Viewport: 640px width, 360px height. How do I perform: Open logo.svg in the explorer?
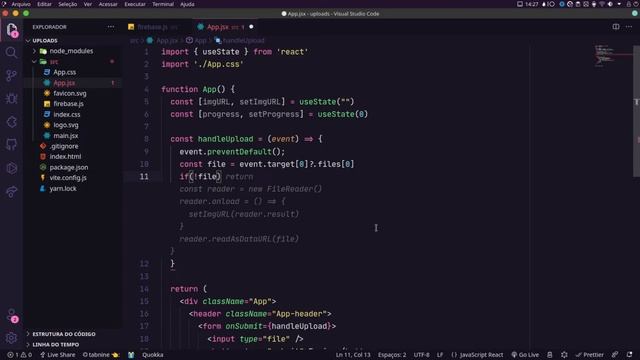pyautogui.click(x=66, y=125)
